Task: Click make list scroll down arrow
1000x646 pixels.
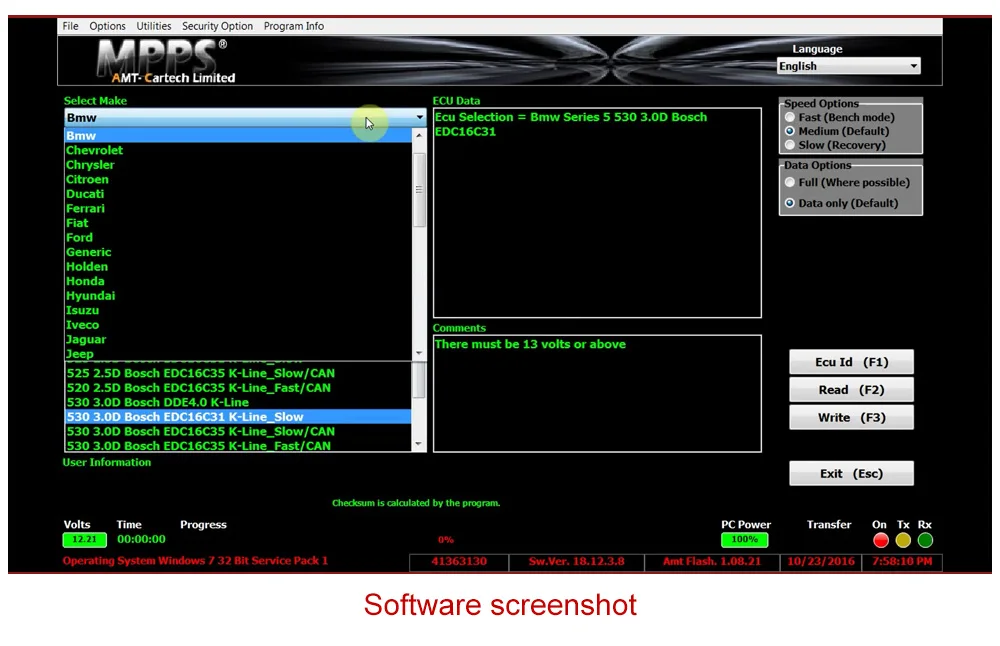Action: tap(419, 353)
